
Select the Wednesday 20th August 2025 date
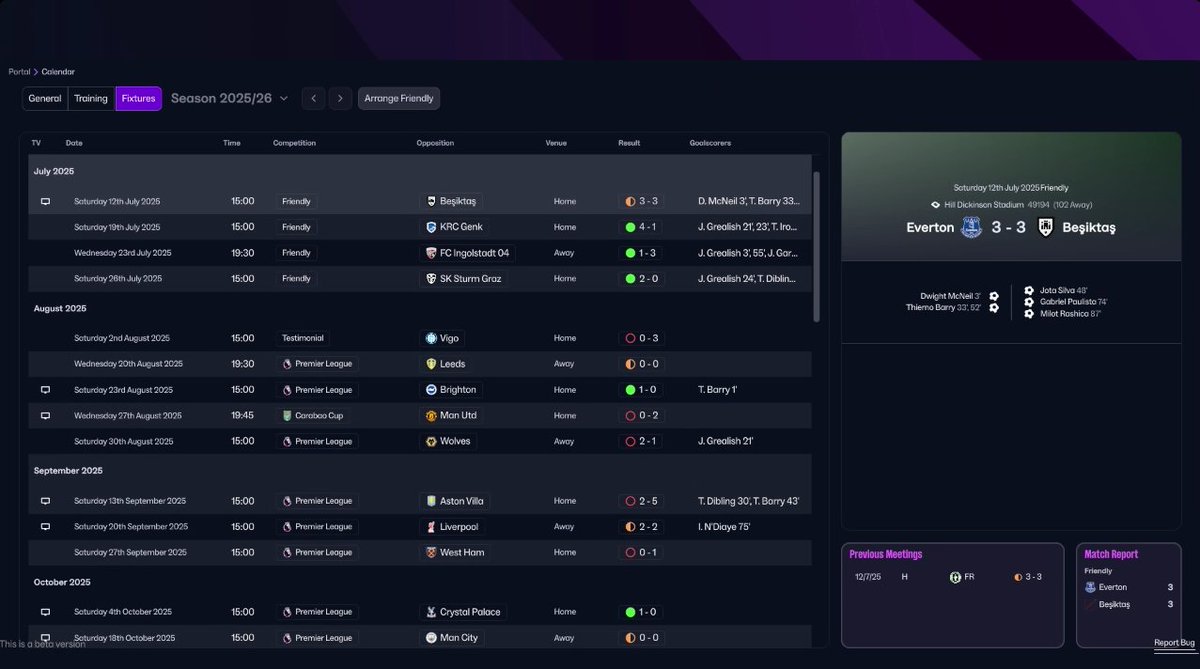click(x=128, y=364)
